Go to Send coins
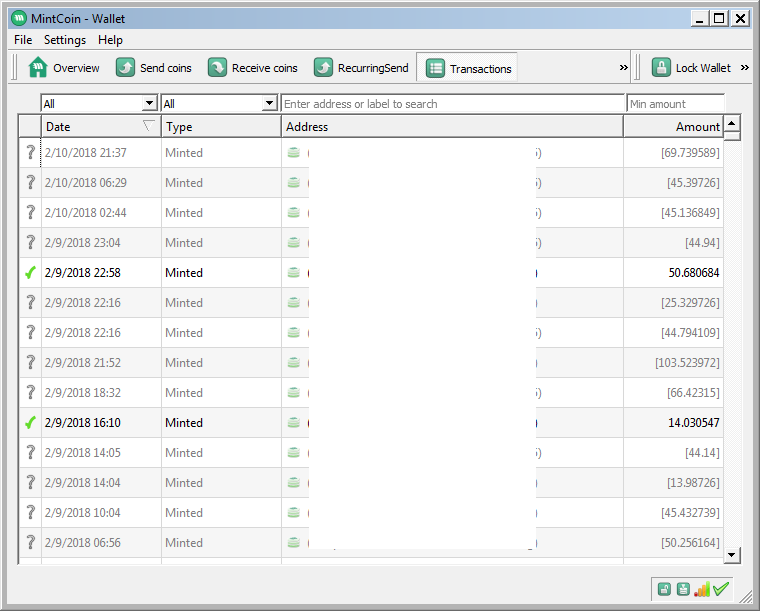The width and height of the screenshot is (760, 611). [x=154, y=68]
